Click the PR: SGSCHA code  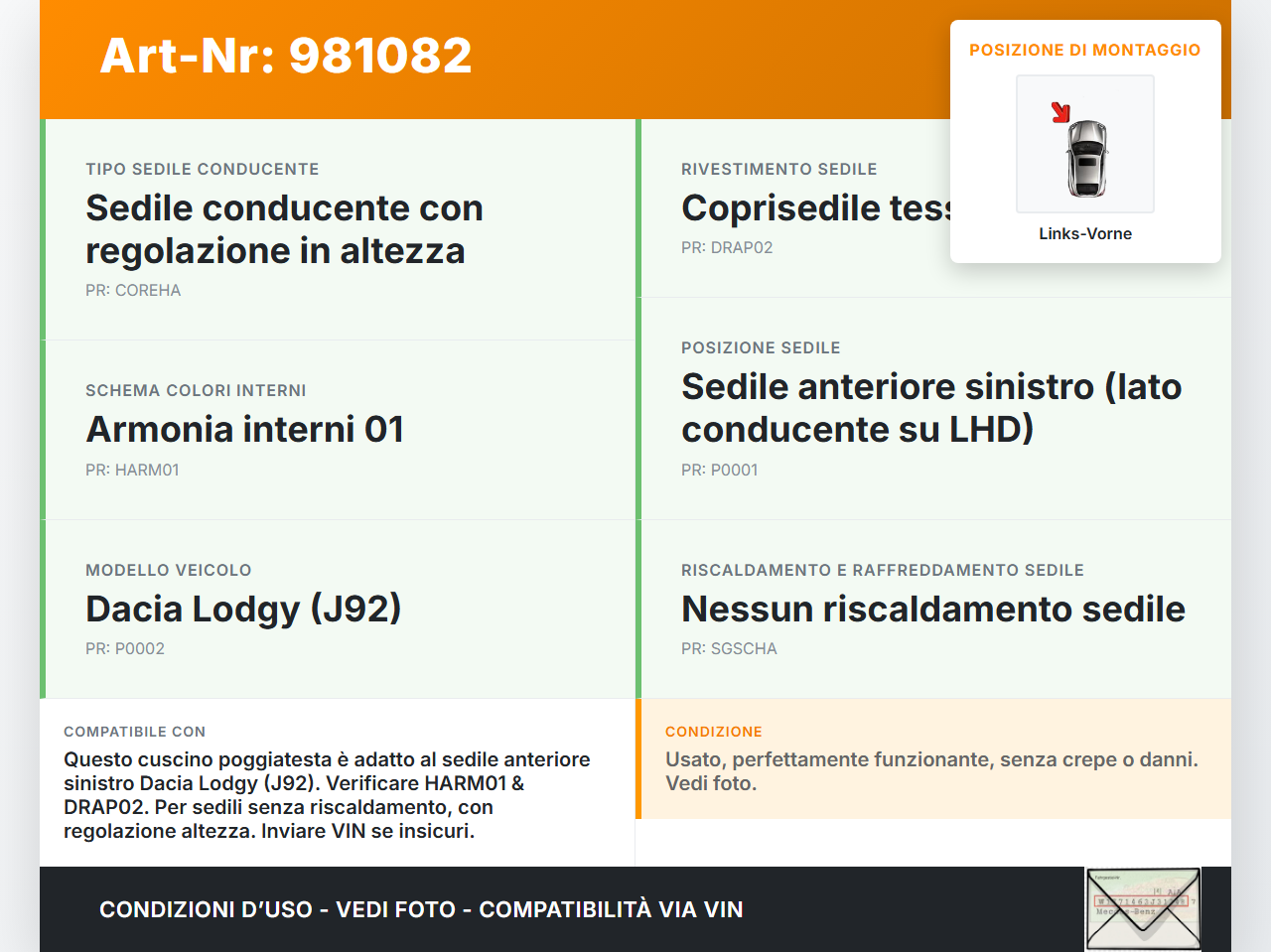[729, 648]
